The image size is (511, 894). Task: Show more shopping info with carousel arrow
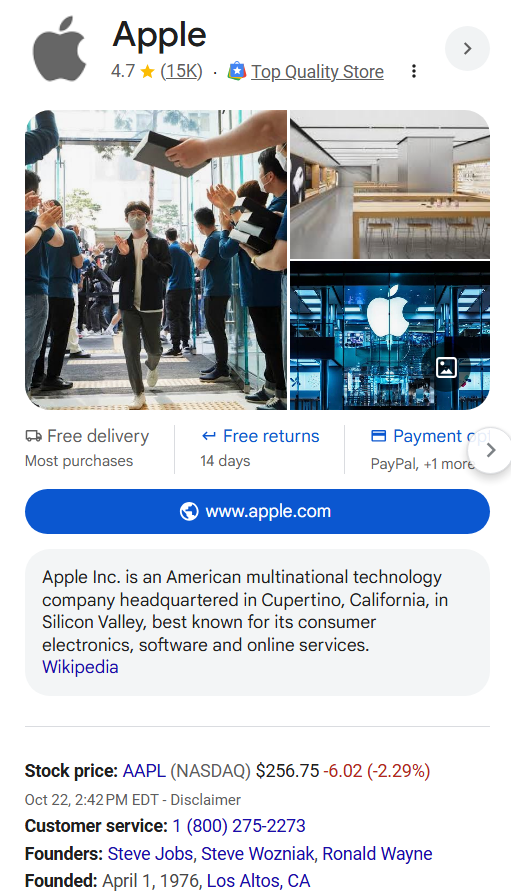[490, 450]
